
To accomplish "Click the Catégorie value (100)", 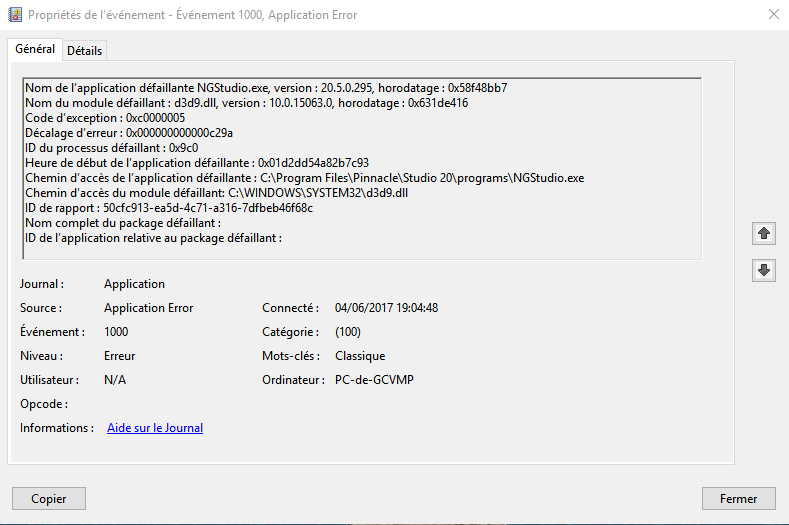I will (x=348, y=332).
